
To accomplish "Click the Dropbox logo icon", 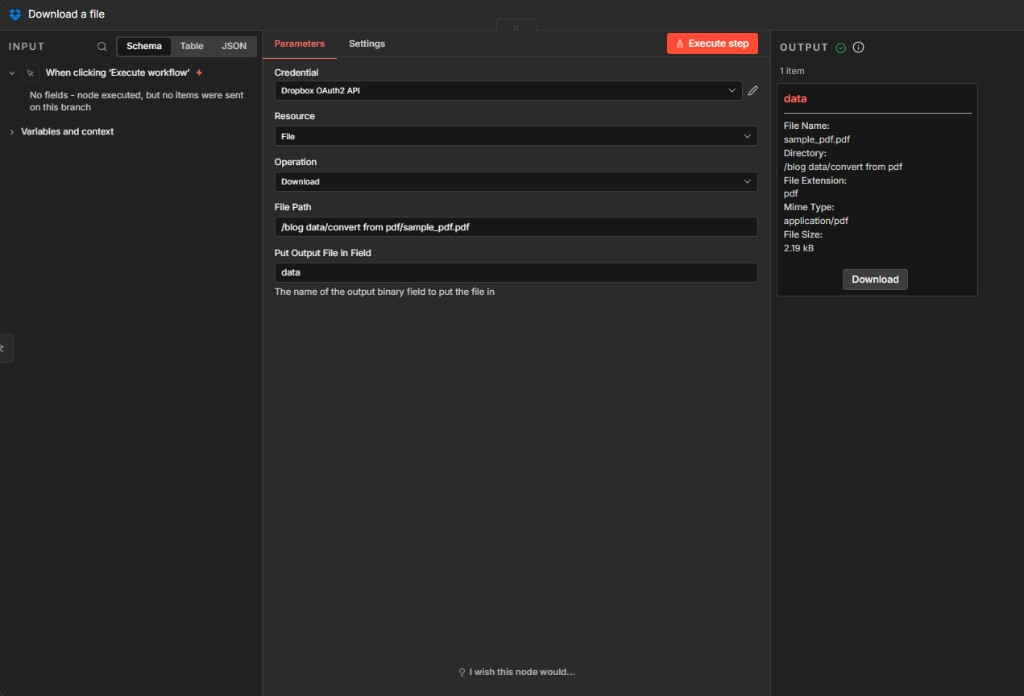I will point(15,14).
